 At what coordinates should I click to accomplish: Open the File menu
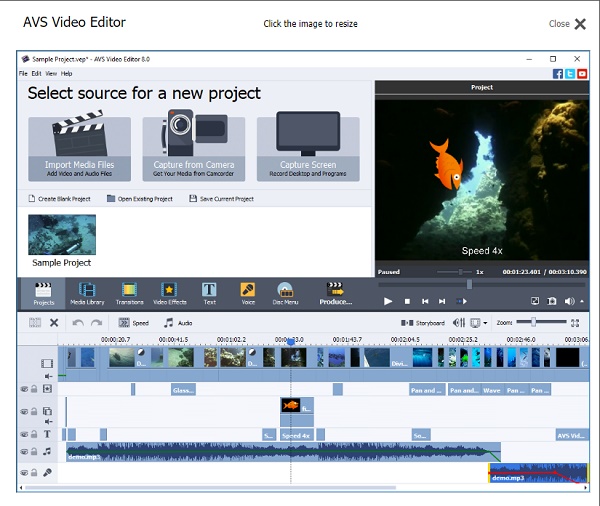point(23,73)
